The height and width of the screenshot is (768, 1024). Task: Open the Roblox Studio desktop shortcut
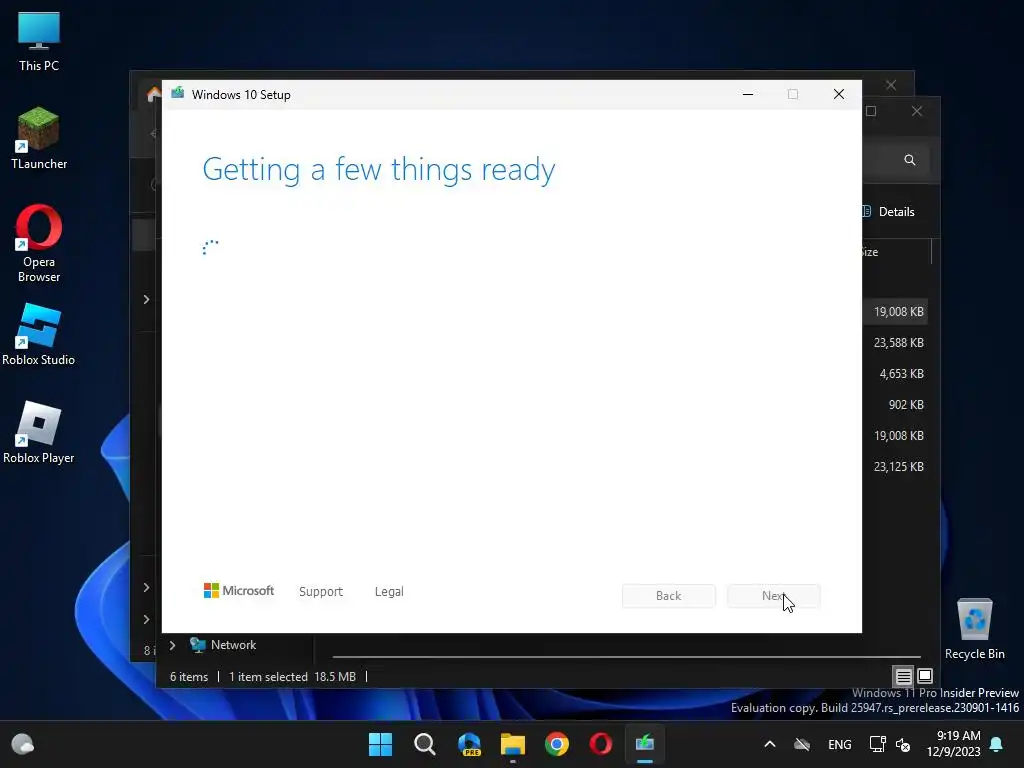[x=39, y=334]
